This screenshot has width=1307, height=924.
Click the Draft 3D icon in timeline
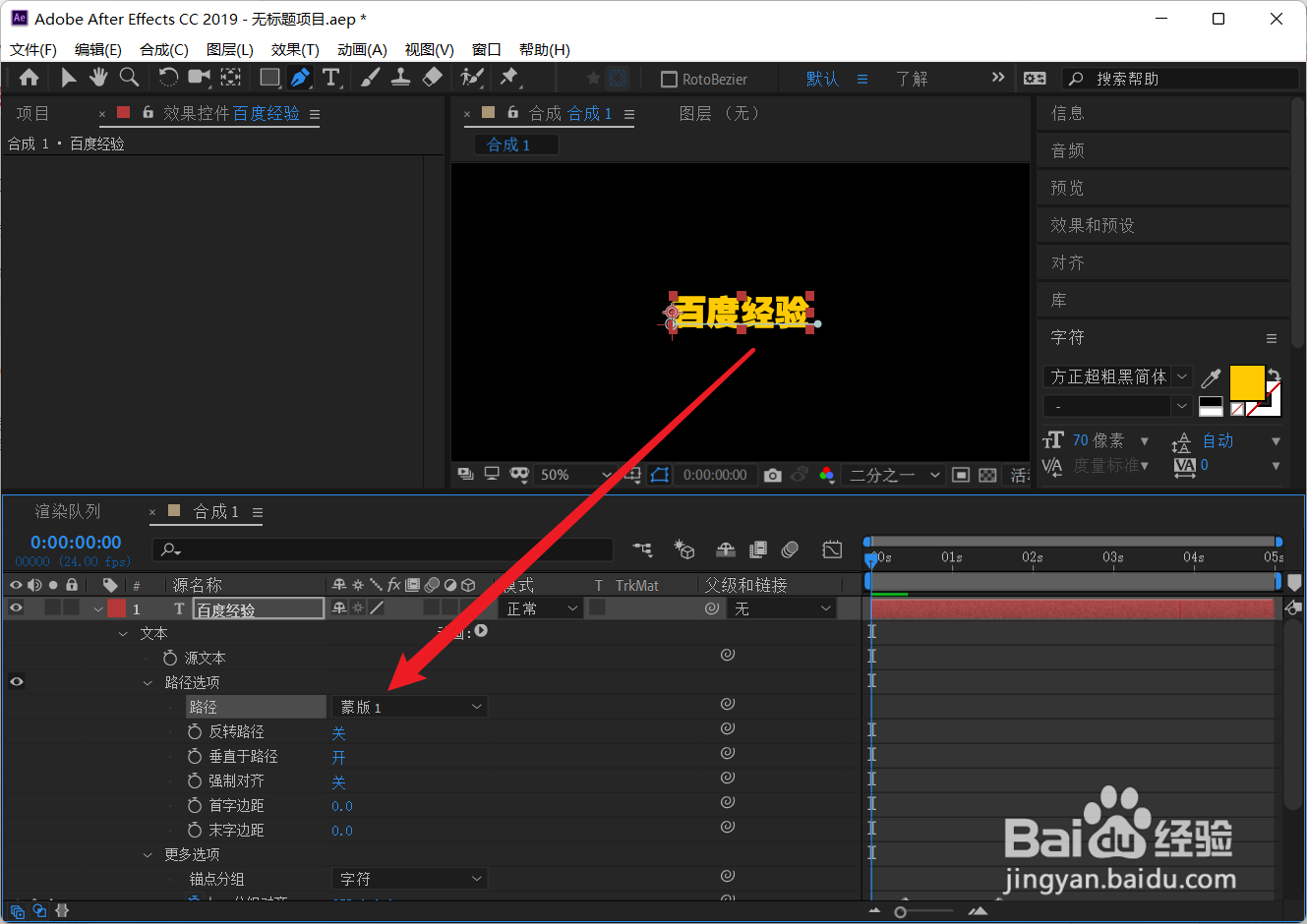point(684,549)
